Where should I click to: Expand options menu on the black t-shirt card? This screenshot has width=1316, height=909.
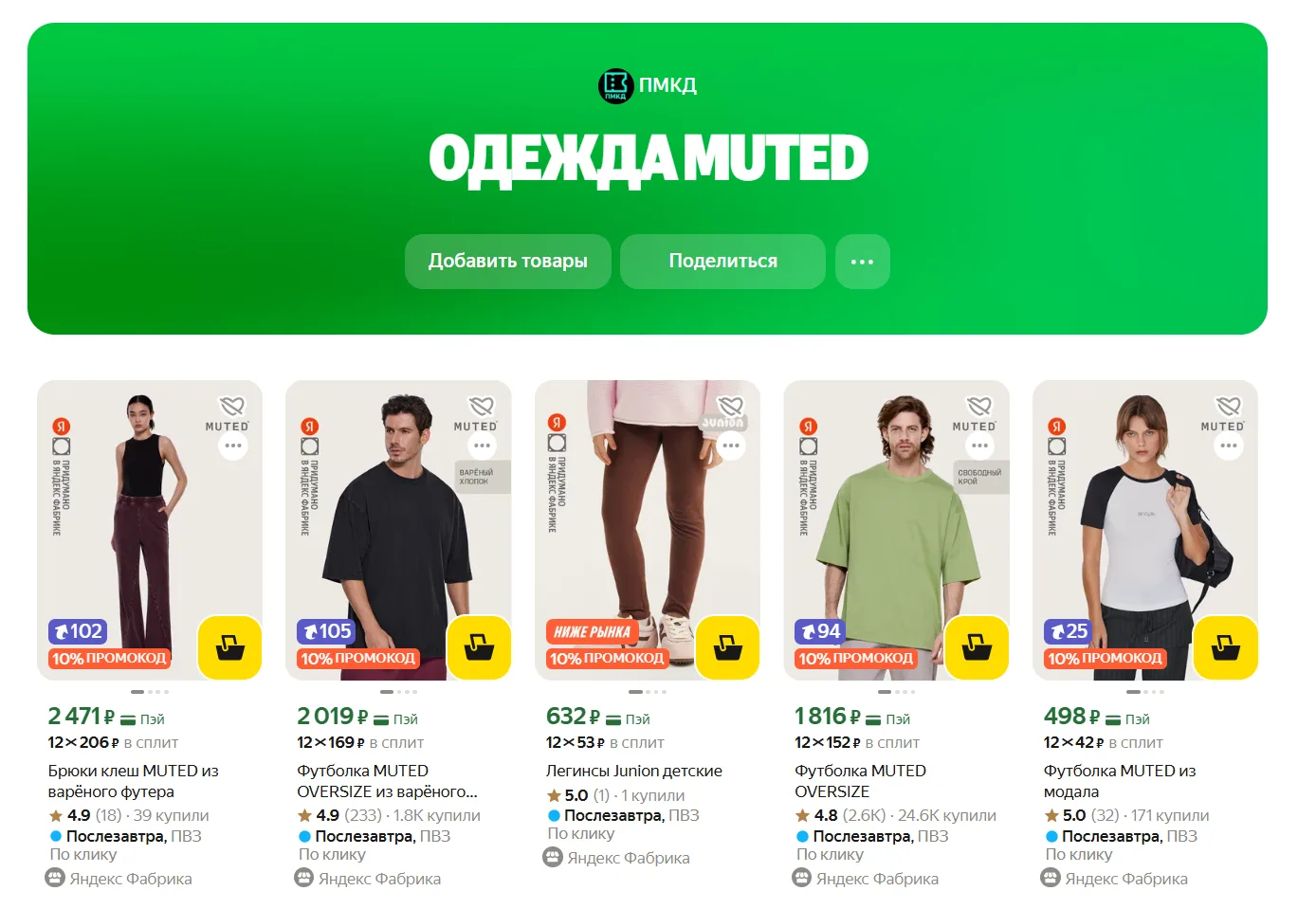click(483, 445)
